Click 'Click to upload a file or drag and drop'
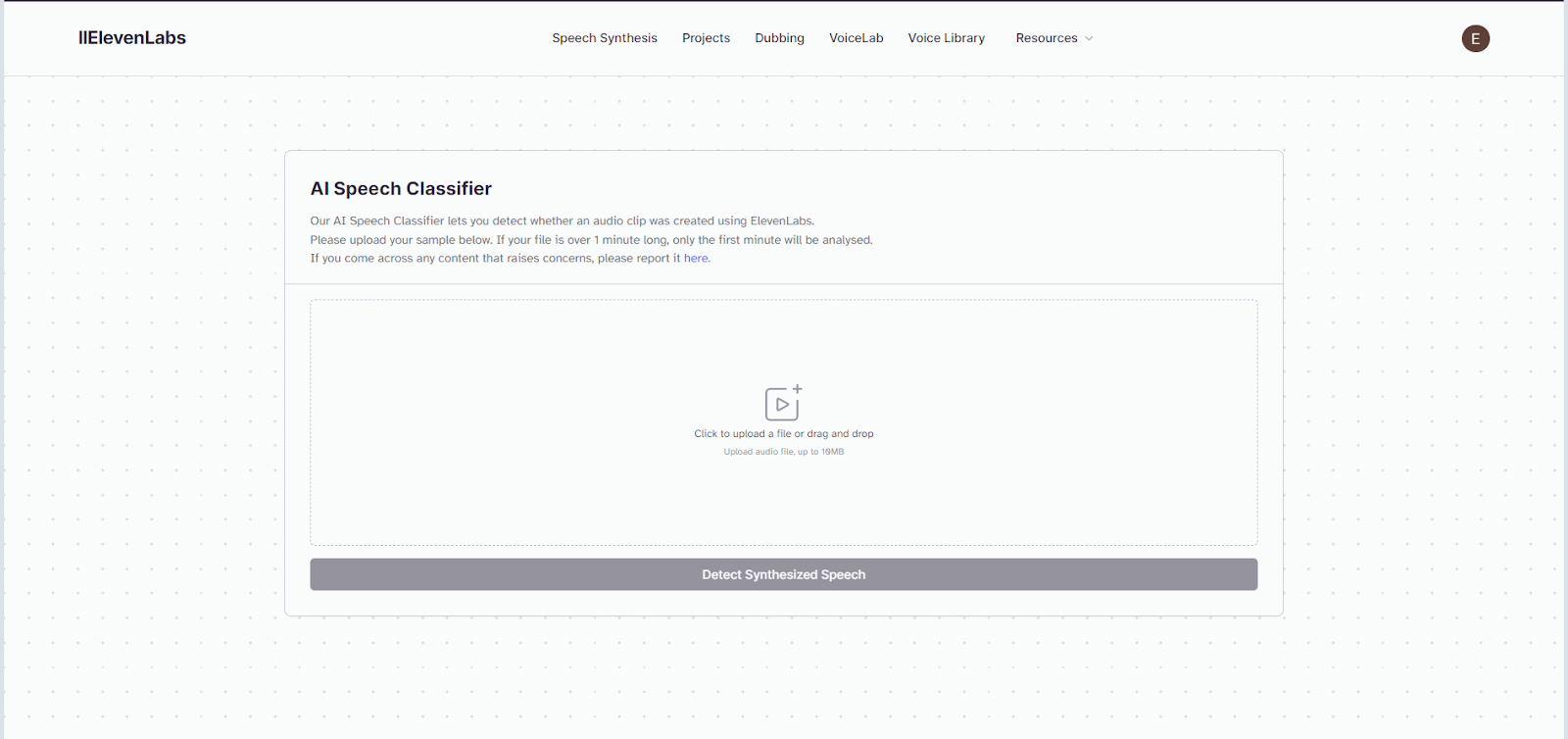The width and height of the screenshot is (1568, 739). coord(783,433)
